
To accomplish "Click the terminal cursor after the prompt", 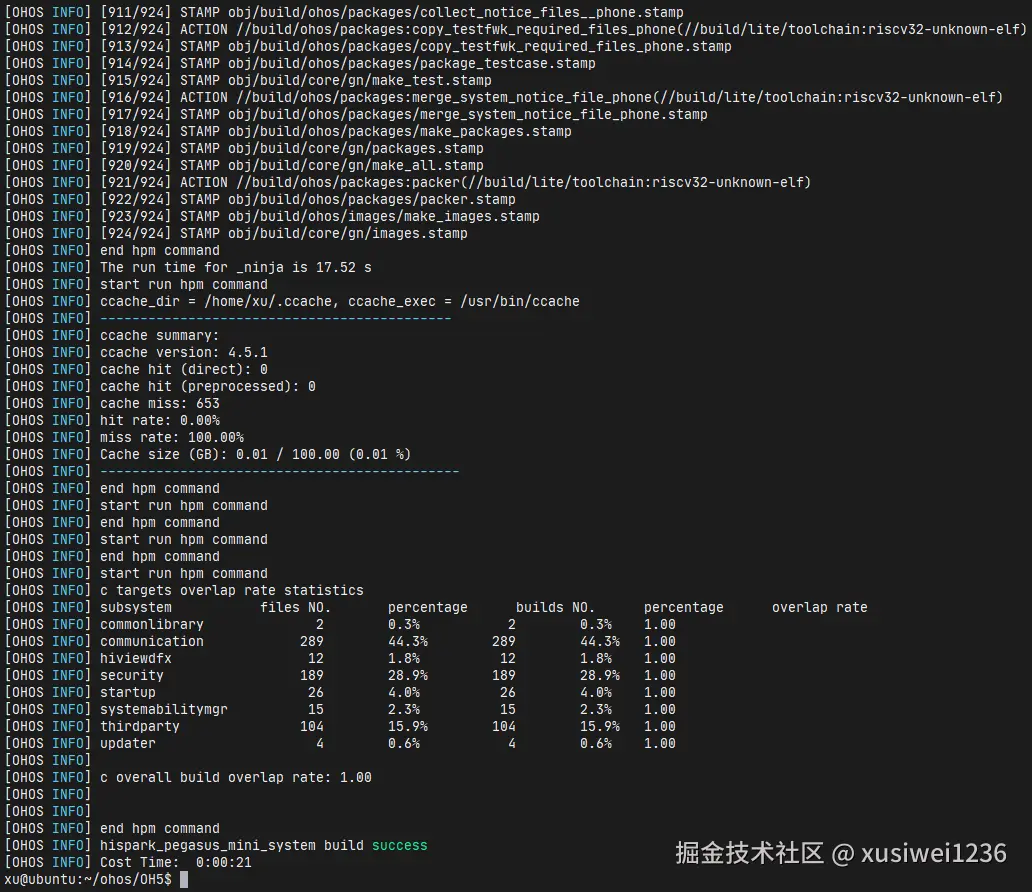I will [184, 879].
